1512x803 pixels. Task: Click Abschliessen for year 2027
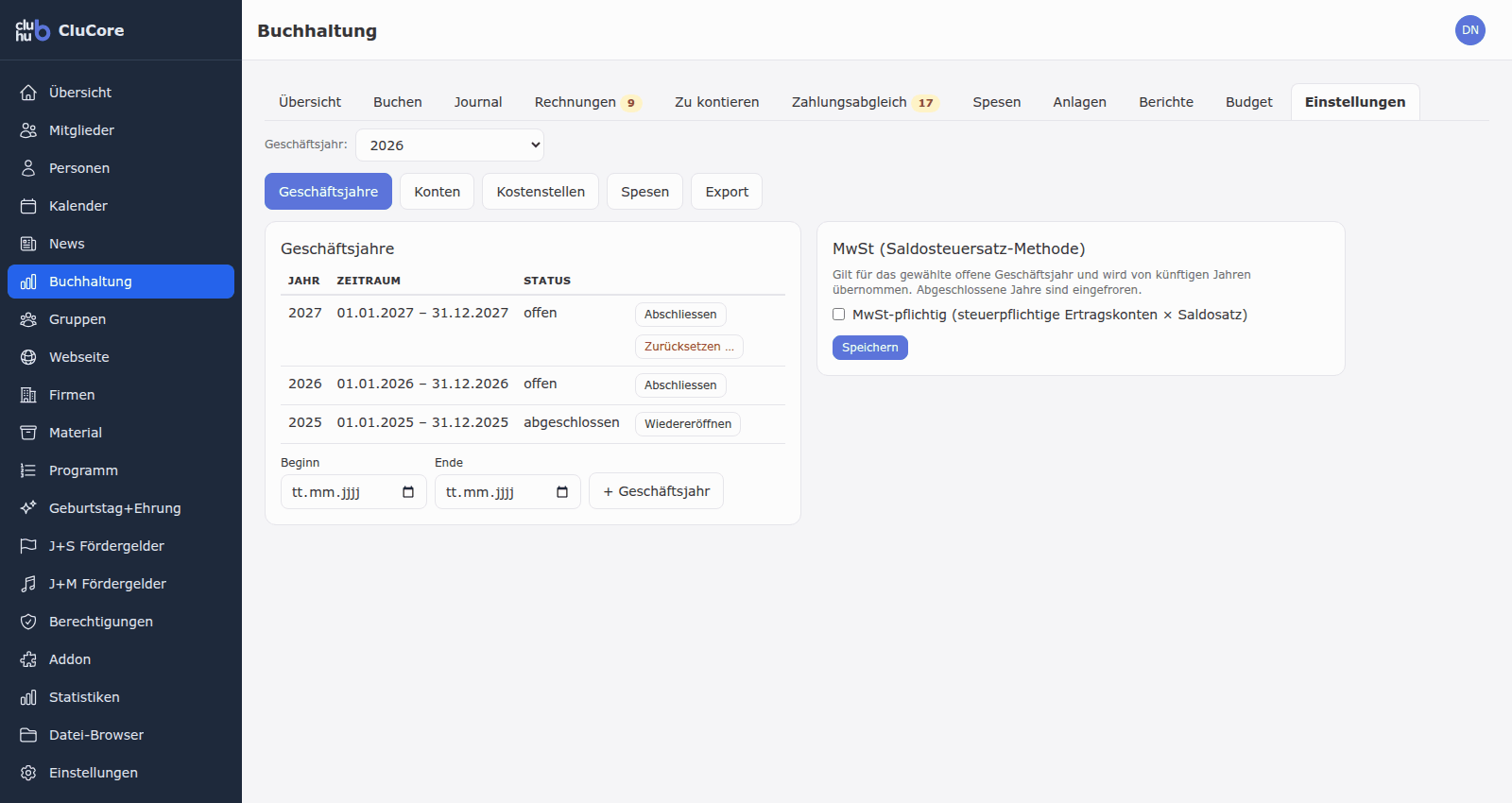point(680,315)
